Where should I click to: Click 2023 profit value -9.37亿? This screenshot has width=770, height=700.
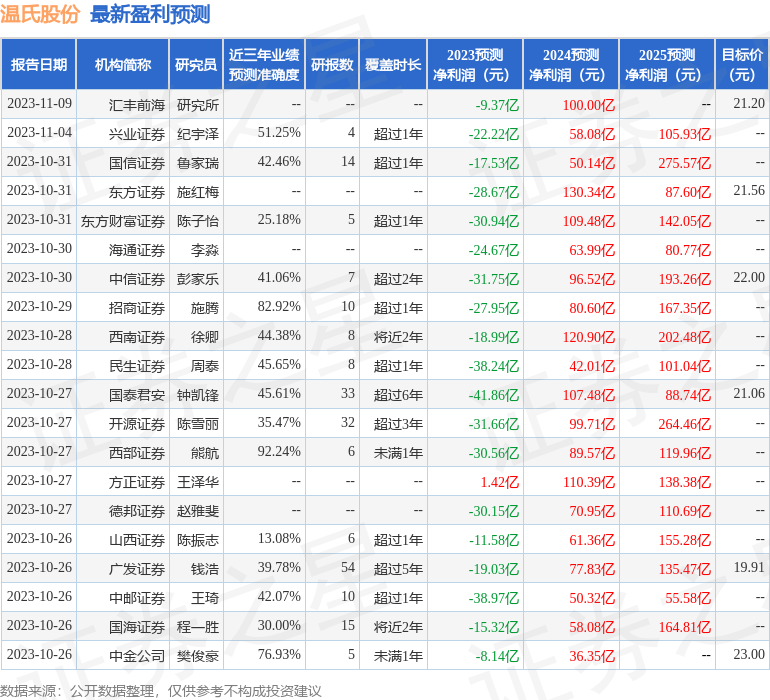[497, 105]
